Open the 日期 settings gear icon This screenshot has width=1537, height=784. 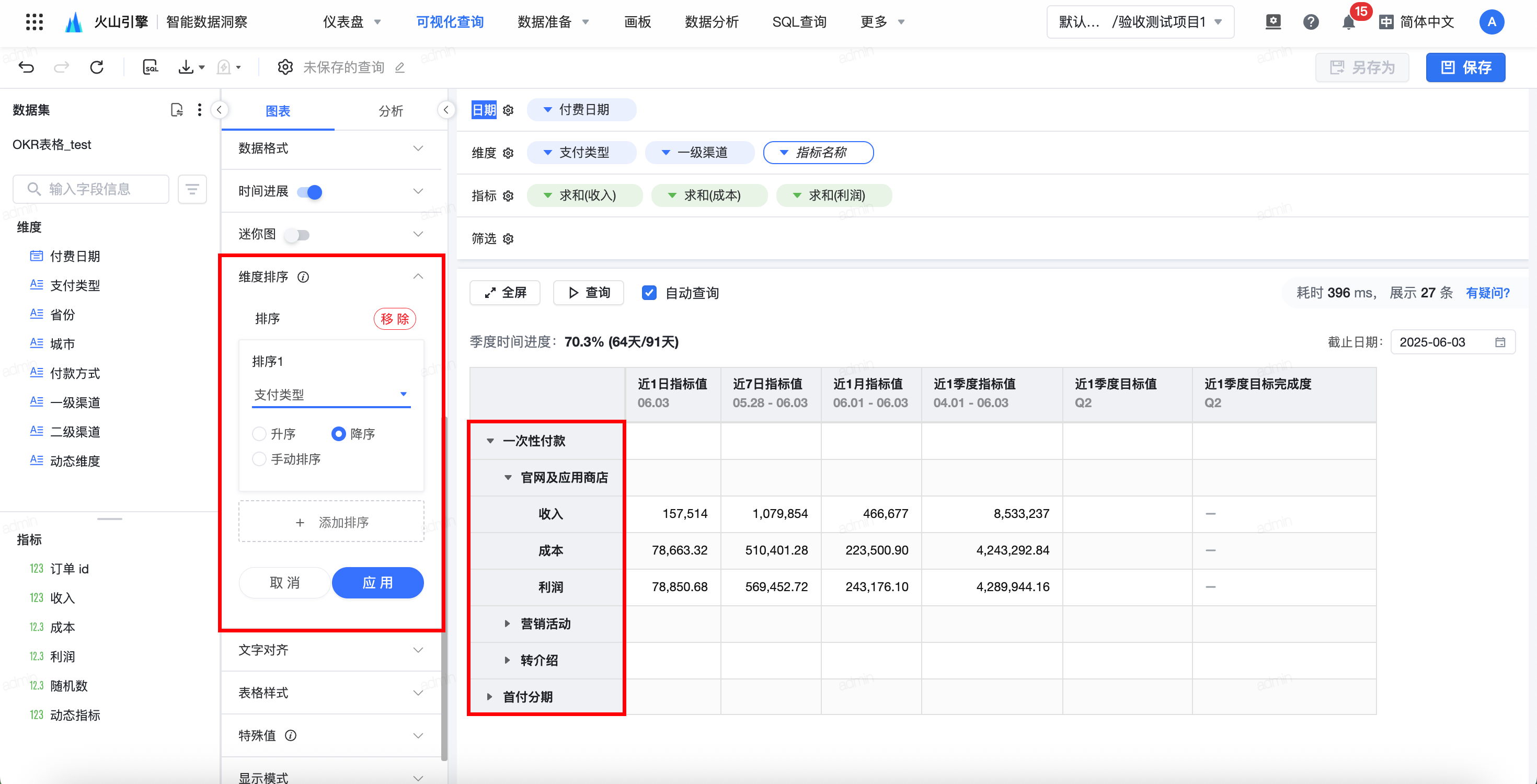[x=508, y=110]
